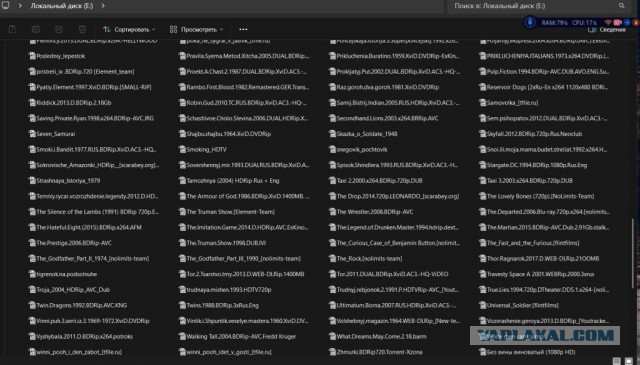Select file icon of snegovik_pochtovik
The height and width of the screenshot is (365, 640).
click(x=332, y=149)
